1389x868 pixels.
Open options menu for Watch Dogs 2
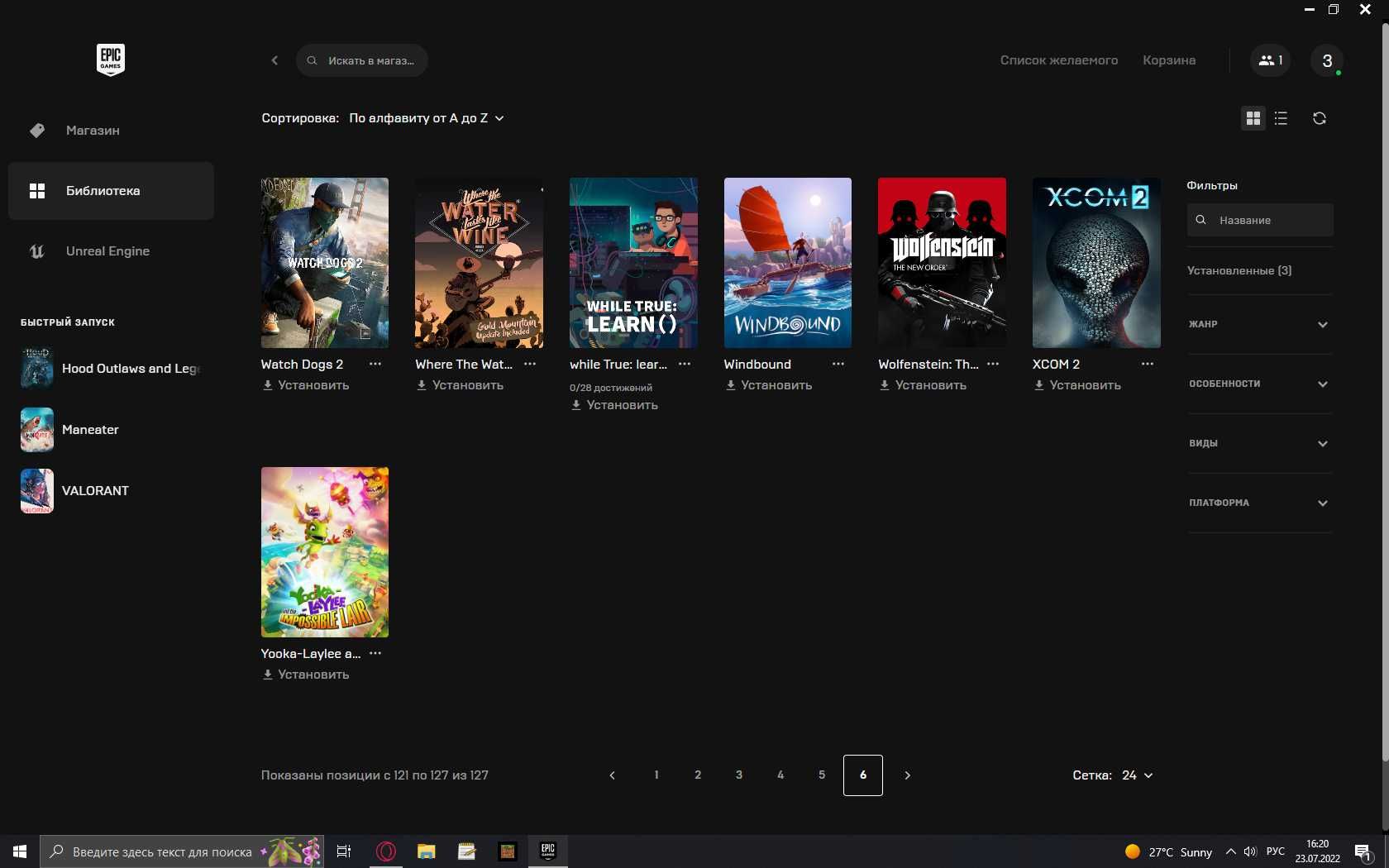coord(375,364)
